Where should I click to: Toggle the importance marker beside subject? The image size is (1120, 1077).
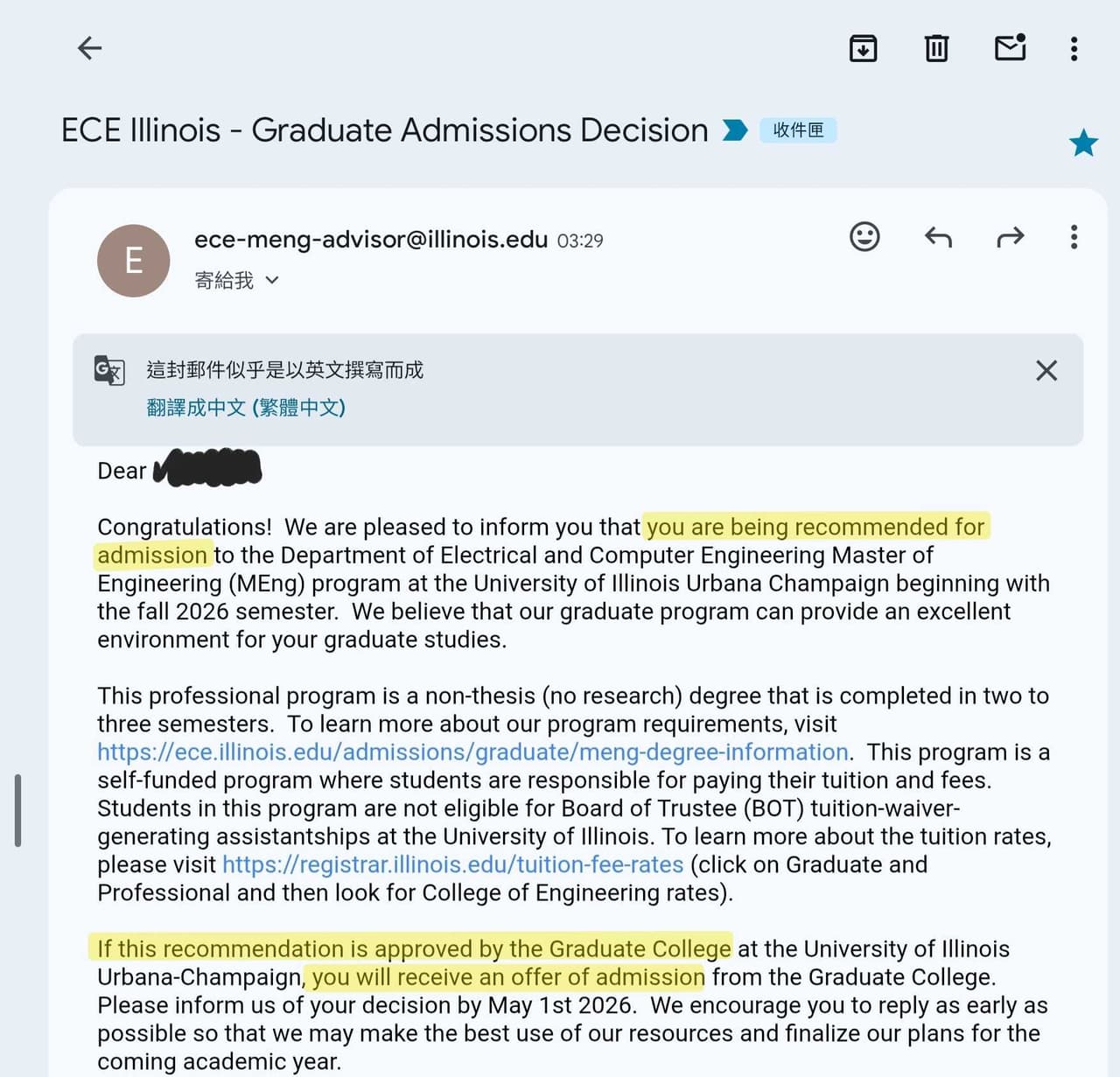tap(735, 130)
